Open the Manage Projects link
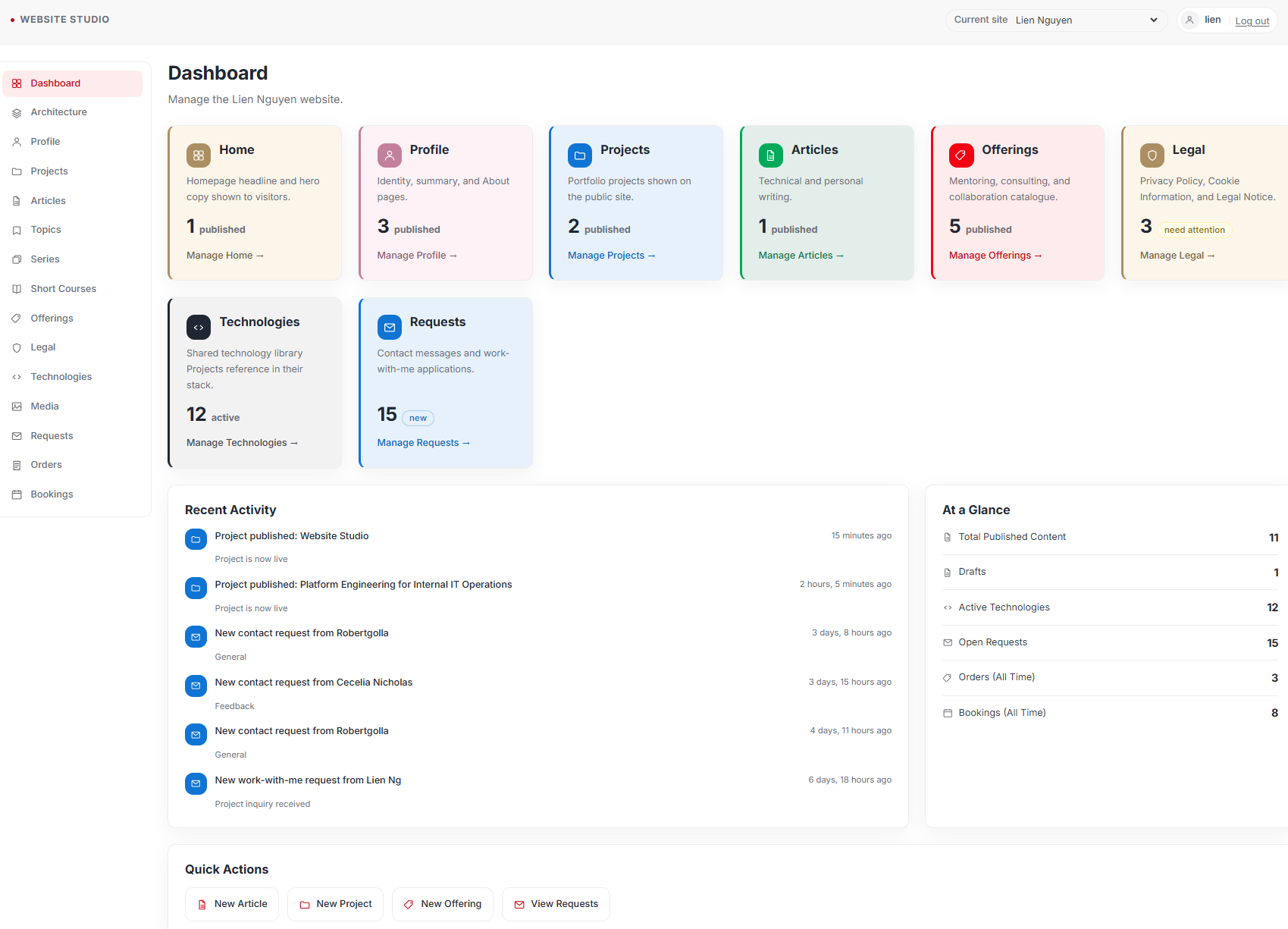The image size is (1288, 929). pos(611,256)
